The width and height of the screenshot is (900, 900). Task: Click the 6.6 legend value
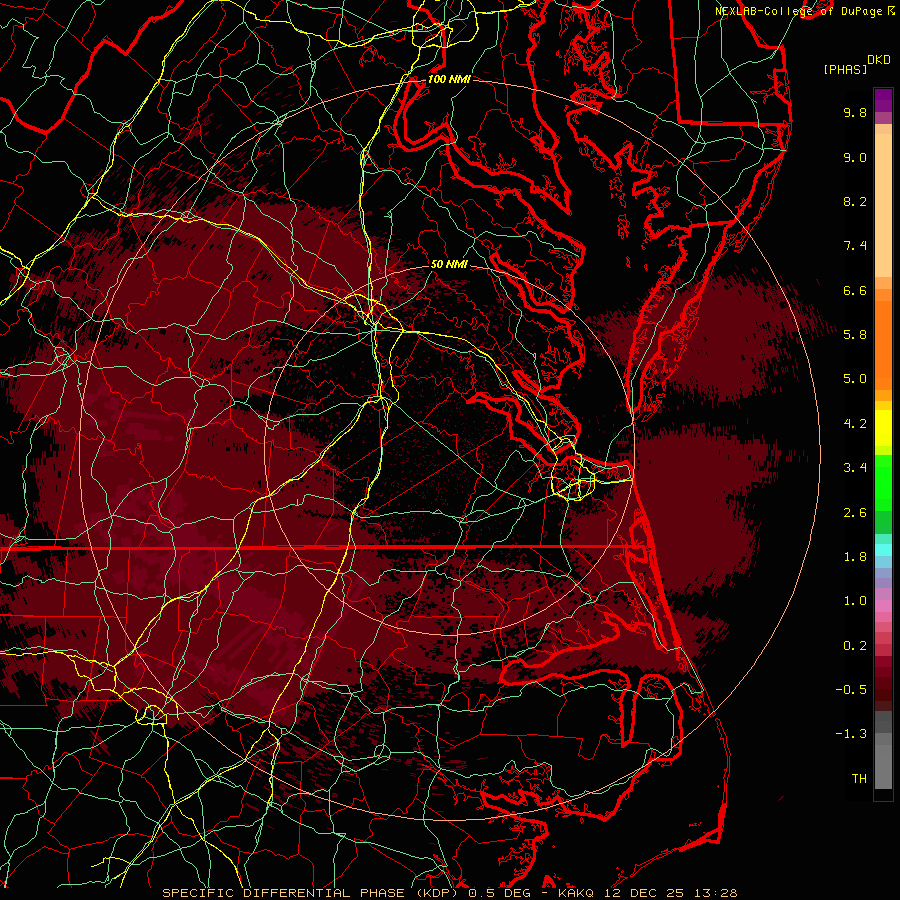[855, 290]
